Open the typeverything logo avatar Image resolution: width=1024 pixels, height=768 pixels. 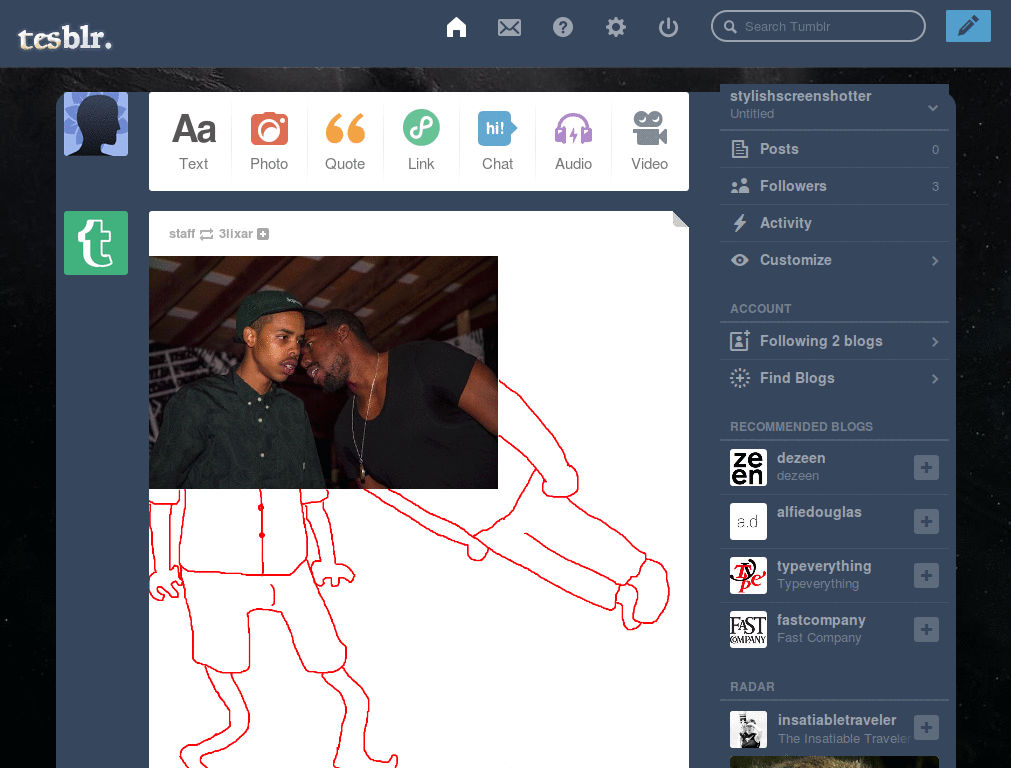point(748,575)
